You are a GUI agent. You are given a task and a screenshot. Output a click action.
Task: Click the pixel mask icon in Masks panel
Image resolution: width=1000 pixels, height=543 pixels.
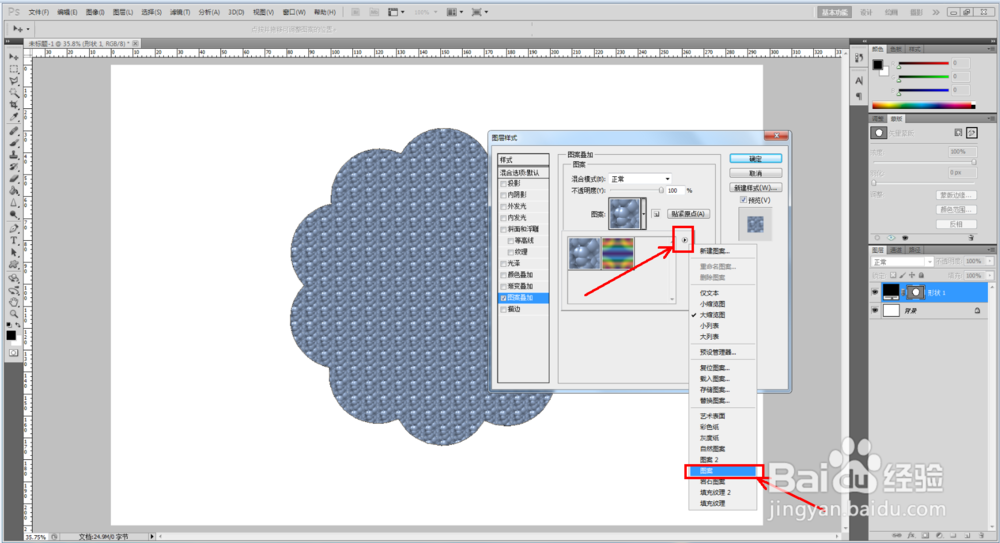click(x=958, y=133)
